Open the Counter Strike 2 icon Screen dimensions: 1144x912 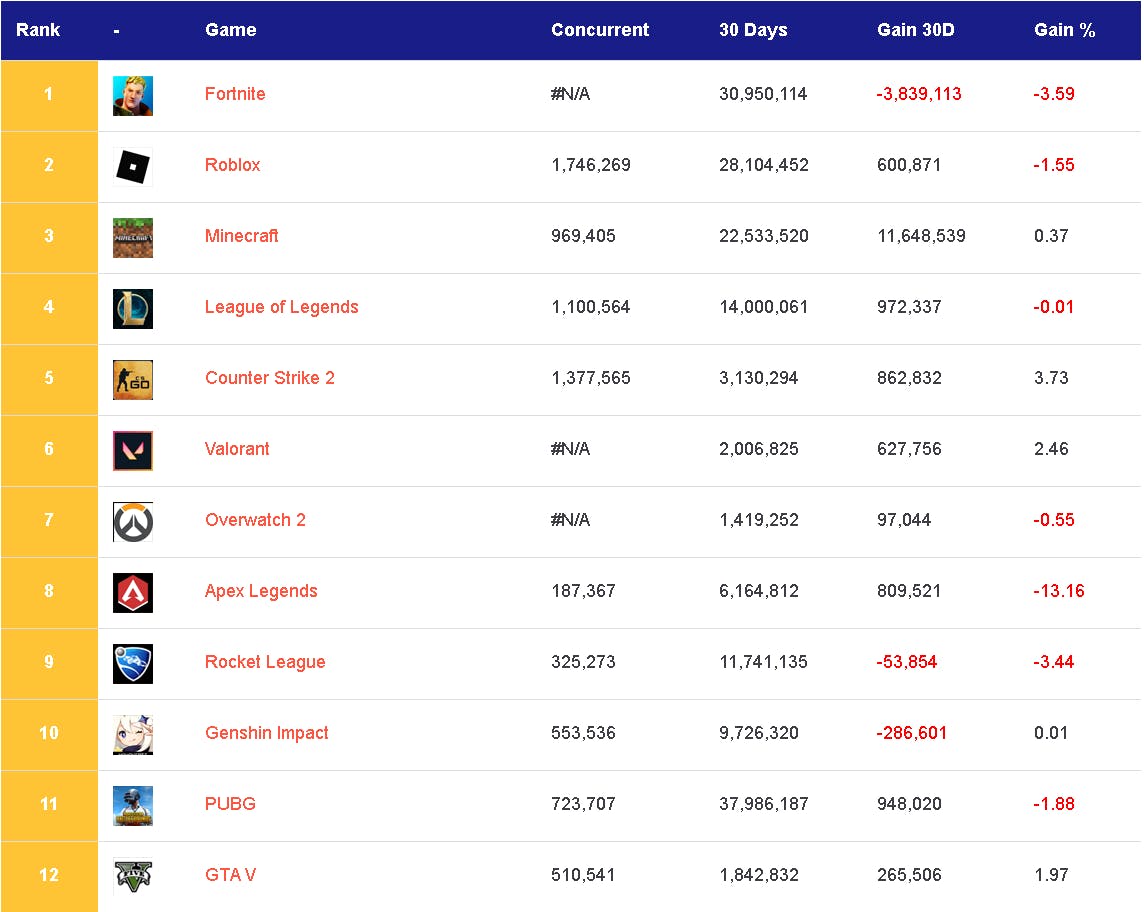(133, 380)
